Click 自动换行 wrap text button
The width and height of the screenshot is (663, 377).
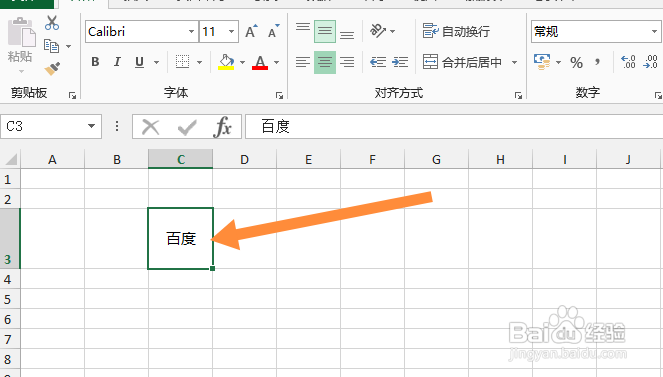pyautogui.click(x=457, y=31)
